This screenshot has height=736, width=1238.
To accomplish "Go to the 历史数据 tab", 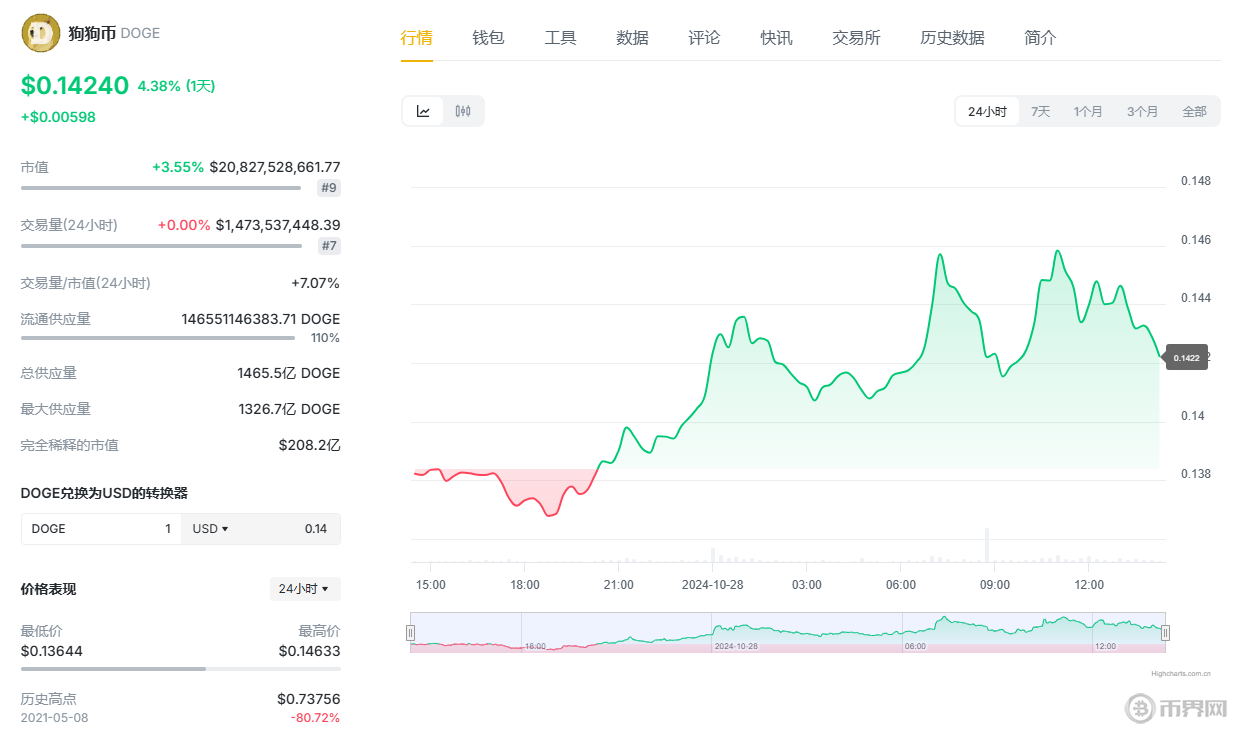I will (x=952, y=38).
